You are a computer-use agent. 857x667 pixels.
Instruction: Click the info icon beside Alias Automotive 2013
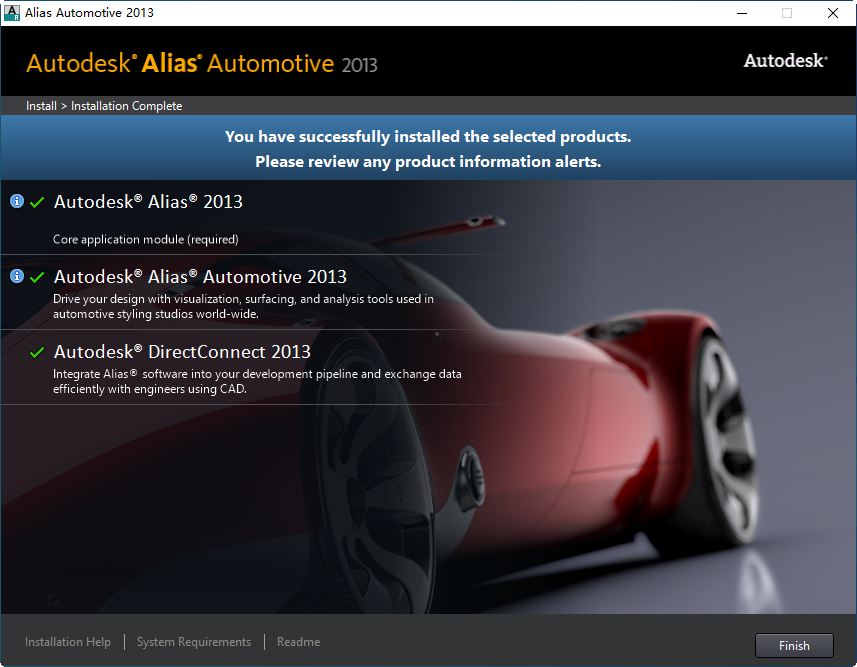[17, 276]
